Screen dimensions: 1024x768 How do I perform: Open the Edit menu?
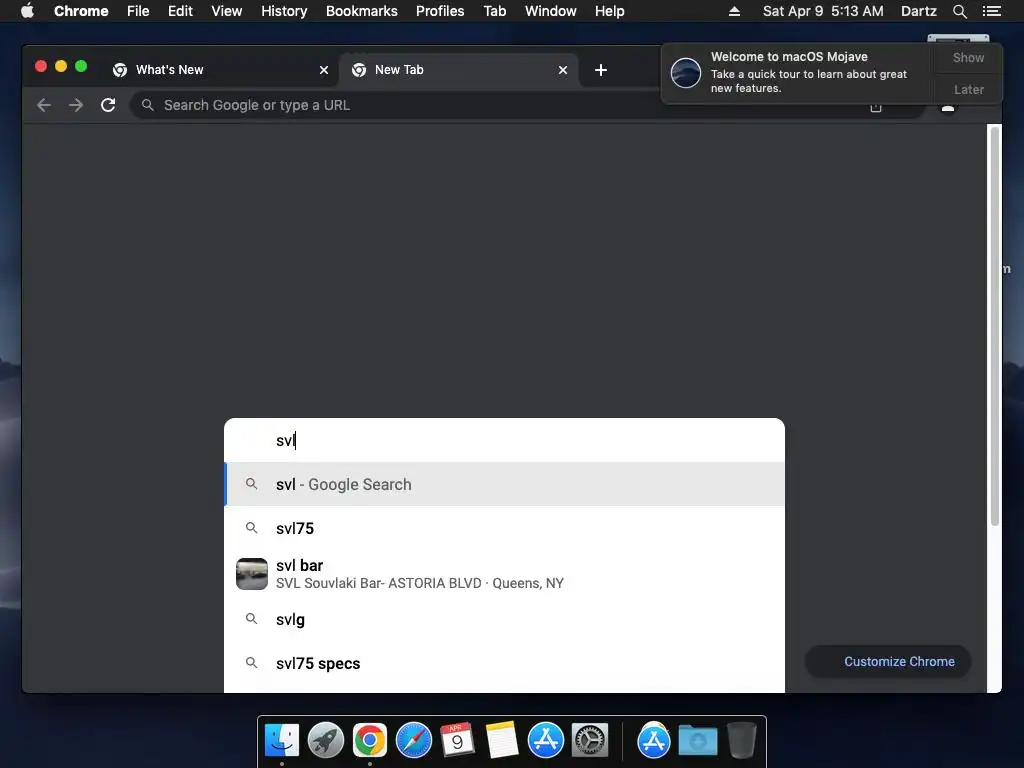point(180,11)
